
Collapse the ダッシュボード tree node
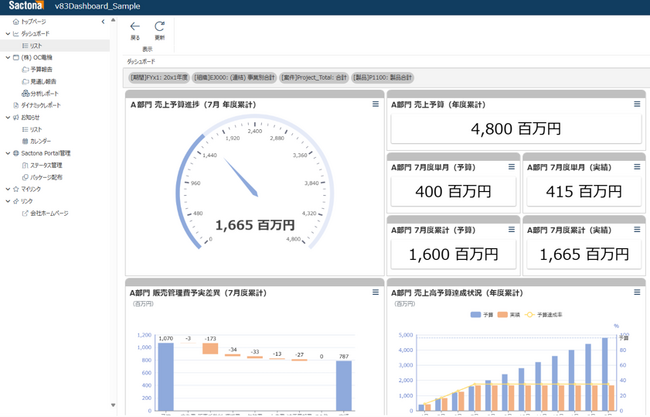coord(7,34)
